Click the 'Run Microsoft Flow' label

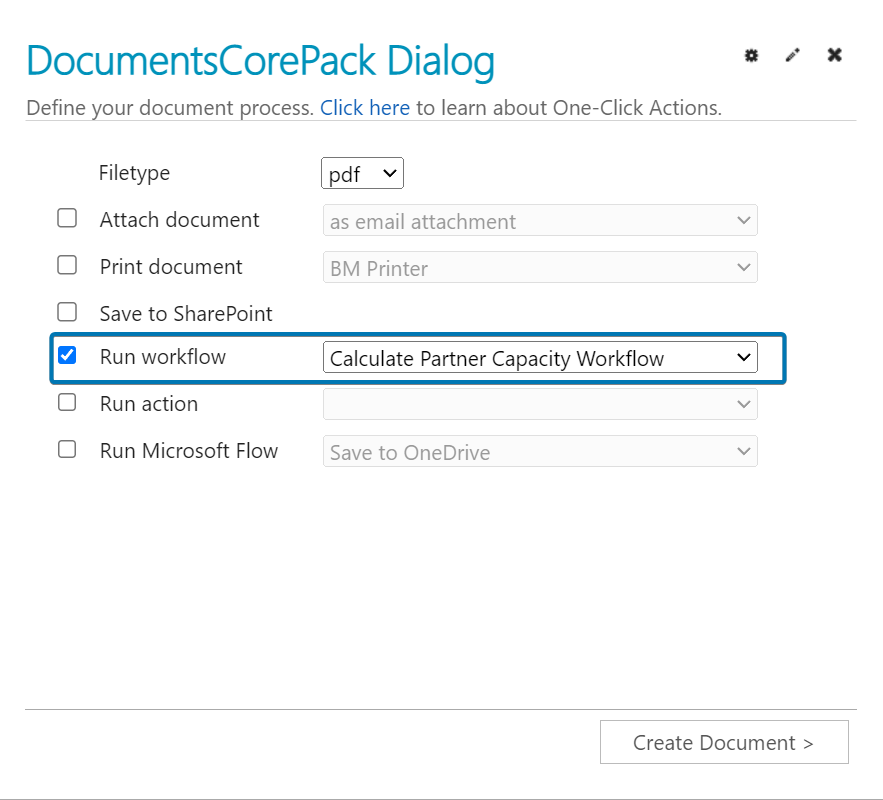coord(189,450)
